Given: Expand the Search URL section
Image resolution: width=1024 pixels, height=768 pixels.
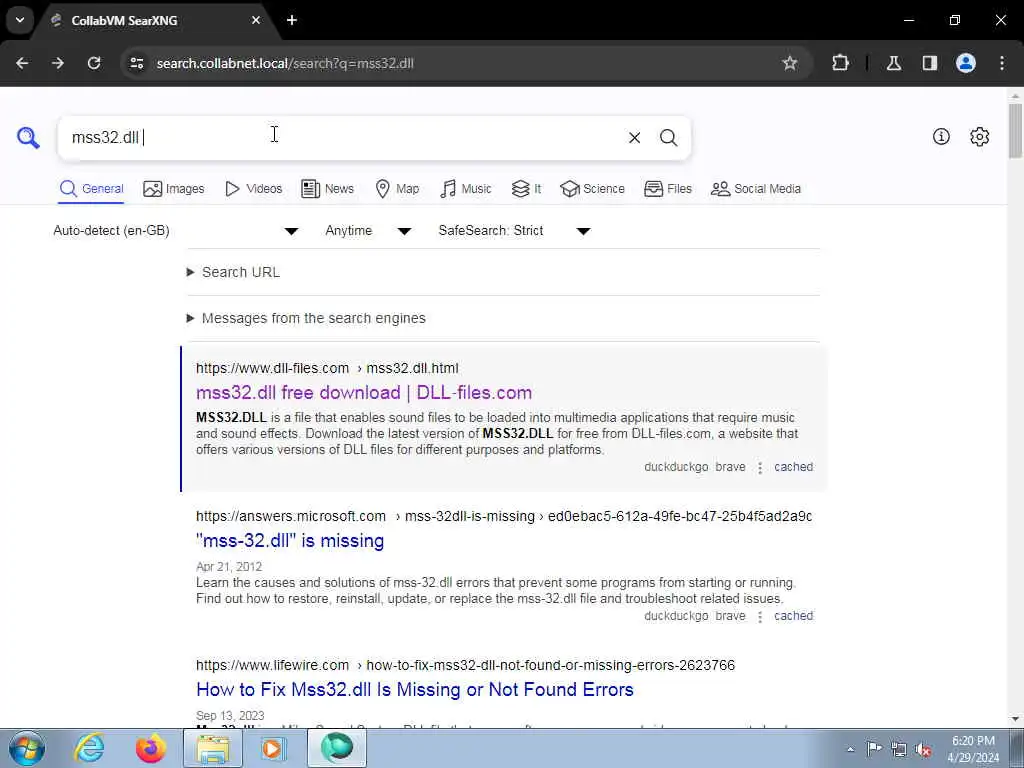Looking at the screenshot, I should (x=234, y=272).
